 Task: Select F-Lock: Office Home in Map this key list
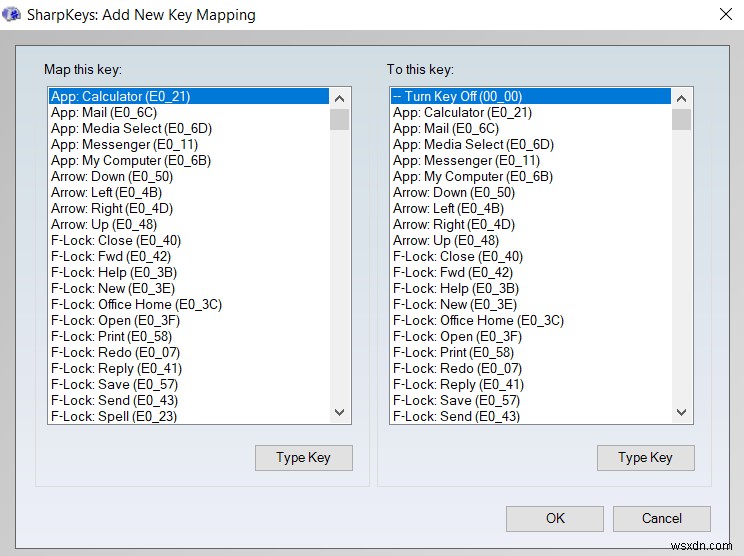[x=189, y=305]
